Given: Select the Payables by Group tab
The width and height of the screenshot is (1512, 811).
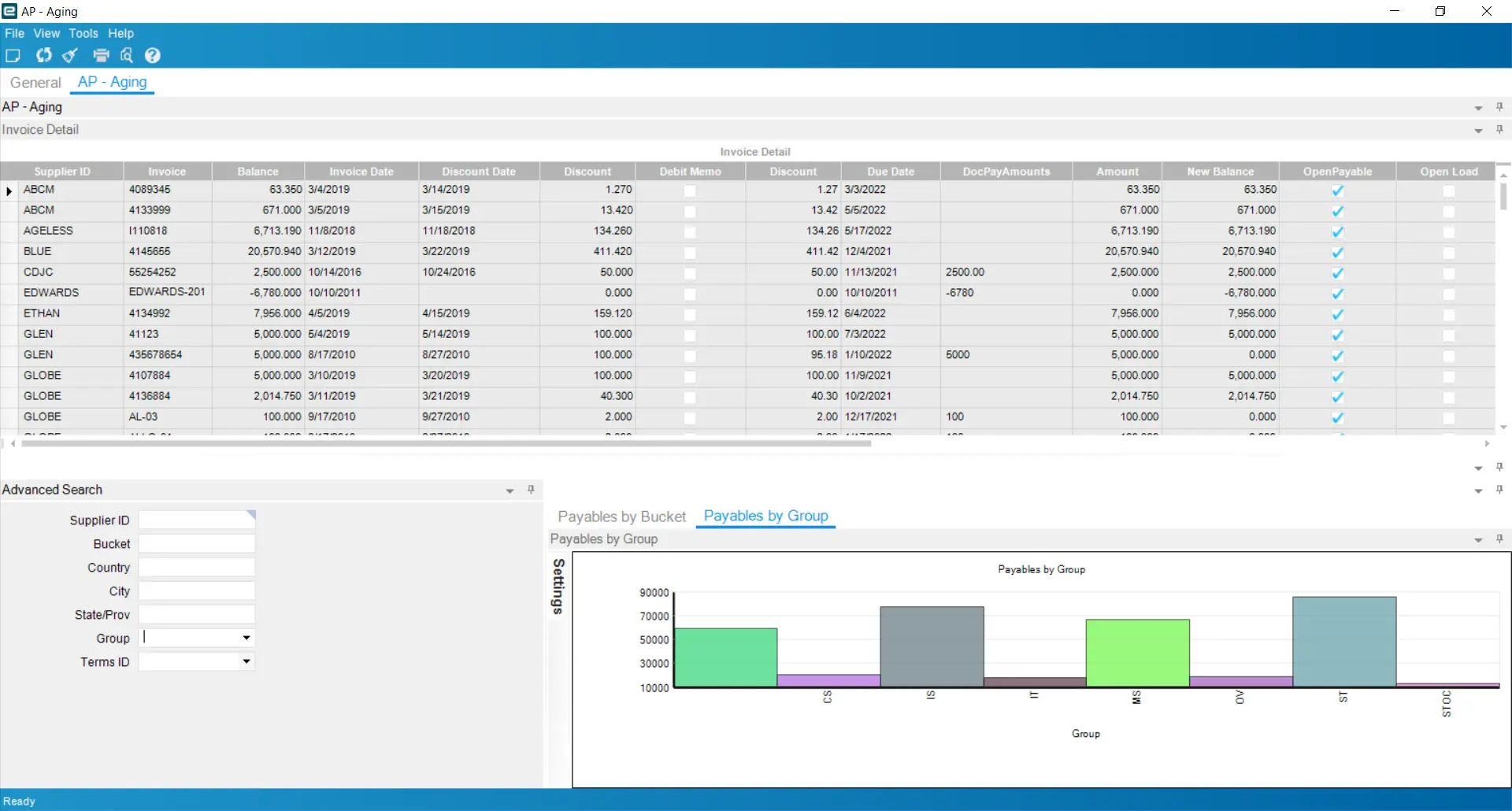Looking at the screenshot, I should 765,516.
